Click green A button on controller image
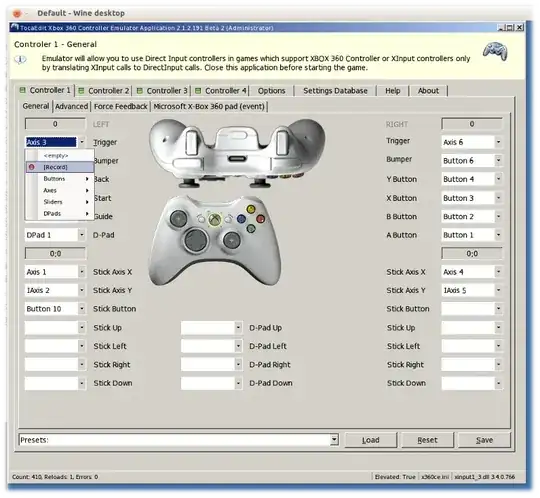The height and width of the screenshot is (498, 540). (x=251, y=228)
